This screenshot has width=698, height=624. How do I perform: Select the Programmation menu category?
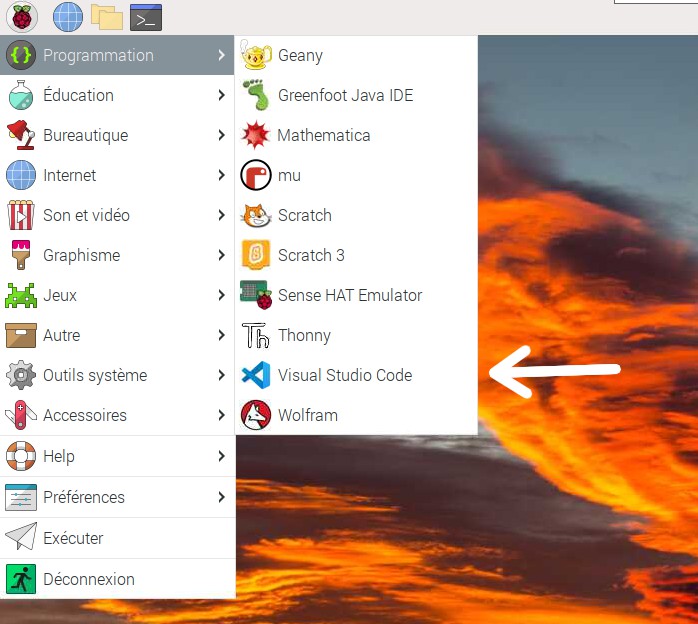(x=117, y=55)
